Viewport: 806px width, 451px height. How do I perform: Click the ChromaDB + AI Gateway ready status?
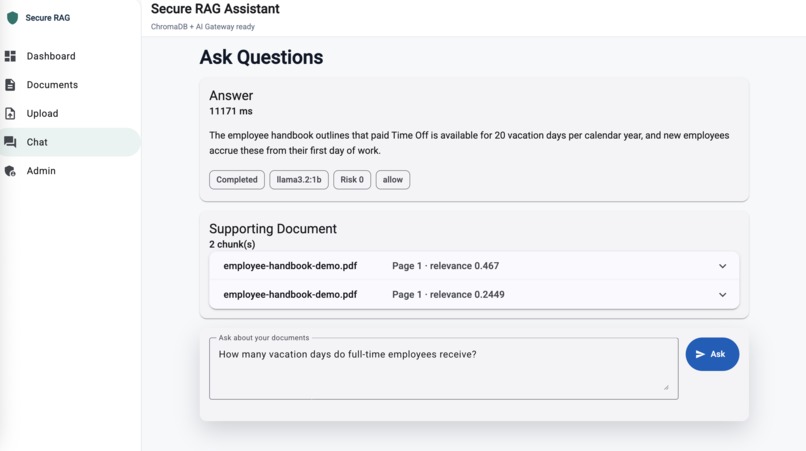(203, 27)
